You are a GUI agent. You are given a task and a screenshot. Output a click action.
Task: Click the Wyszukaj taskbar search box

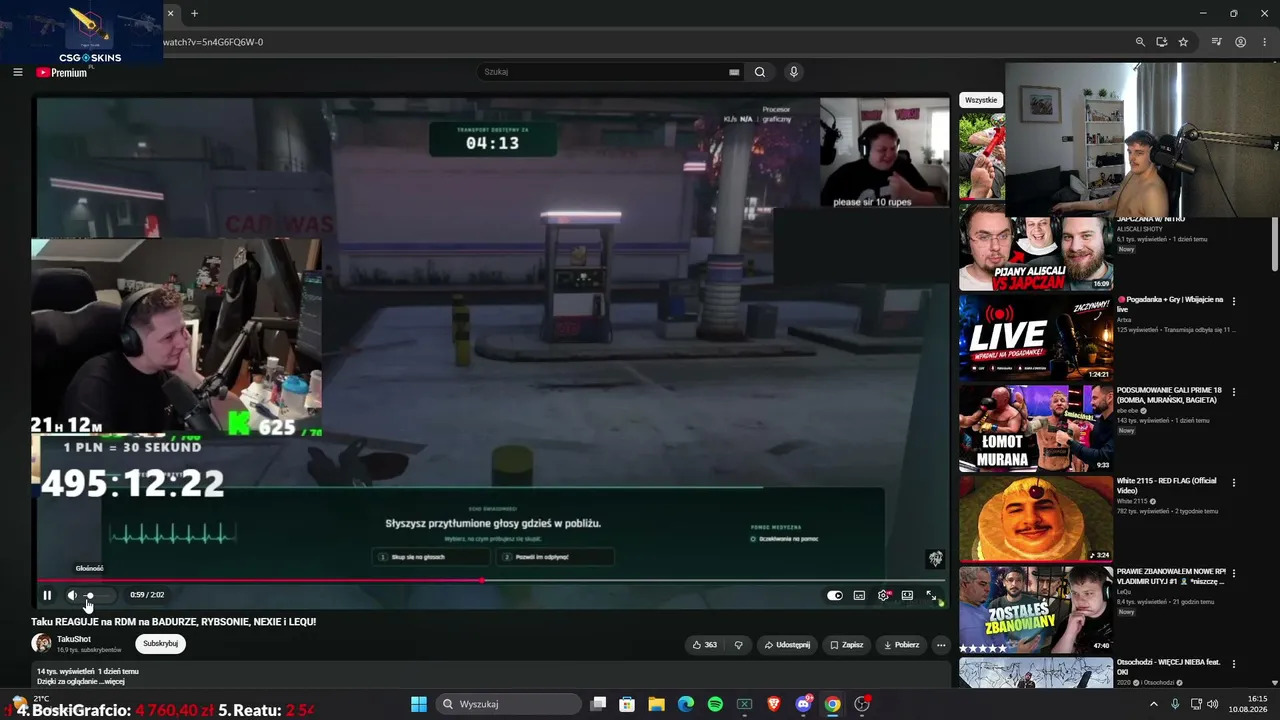(508, 704)
